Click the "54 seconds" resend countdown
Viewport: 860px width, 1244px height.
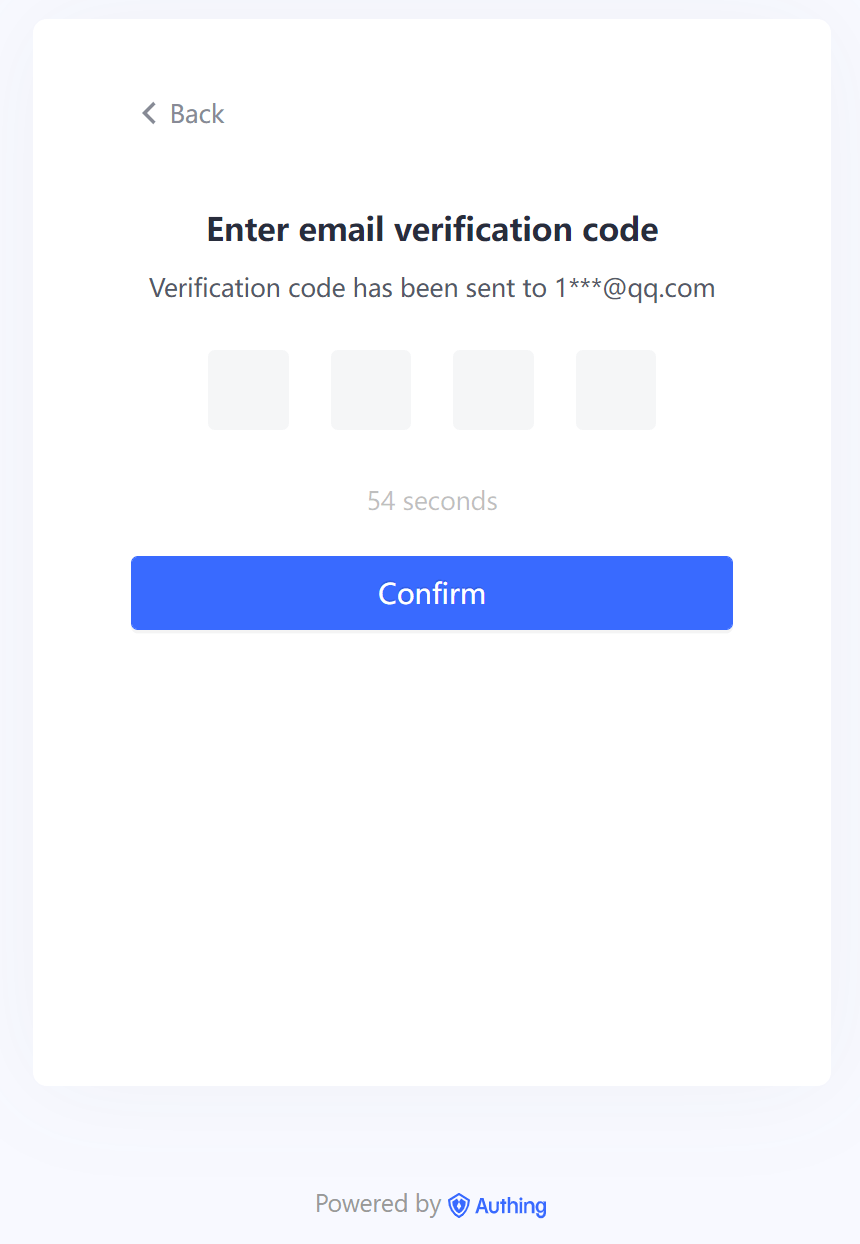coord(432,501)
